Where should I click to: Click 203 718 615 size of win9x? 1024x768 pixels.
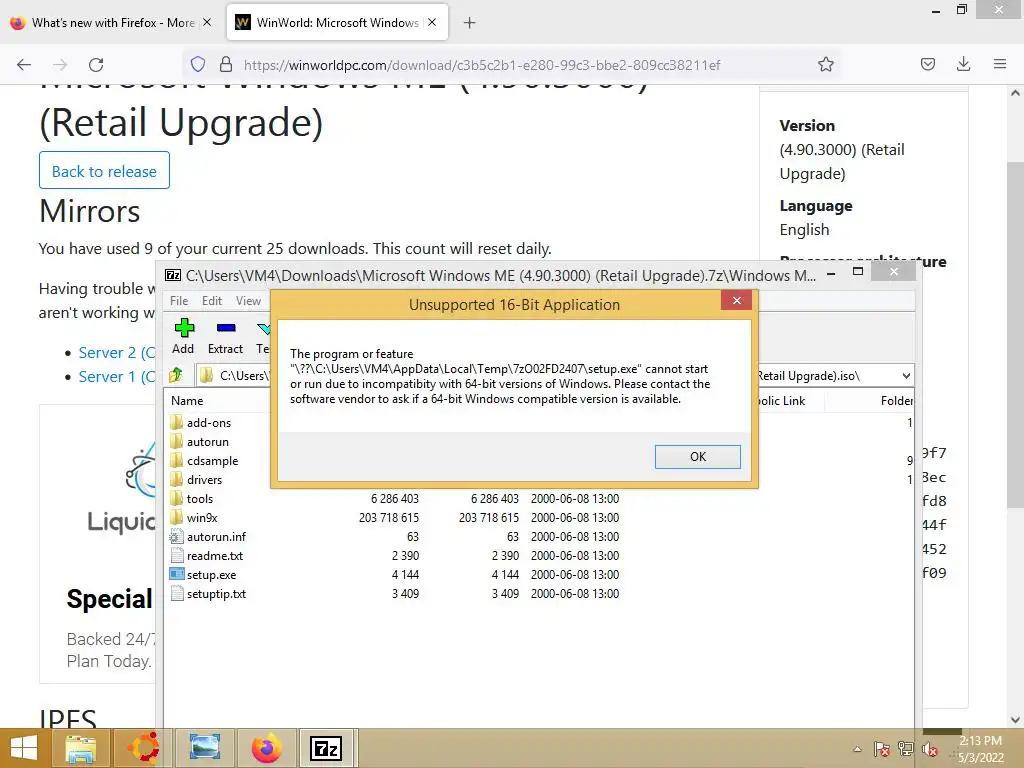pyautogui.click(x=389, y=517)
